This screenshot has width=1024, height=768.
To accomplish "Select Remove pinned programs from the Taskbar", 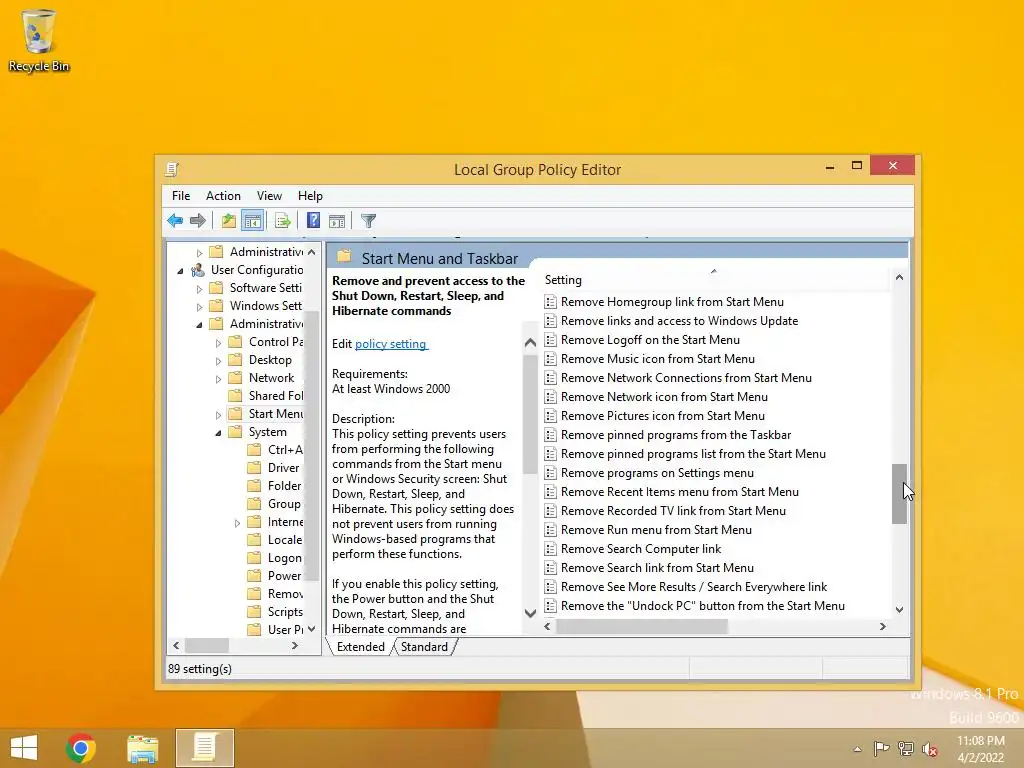I will (x=676, y=435).
